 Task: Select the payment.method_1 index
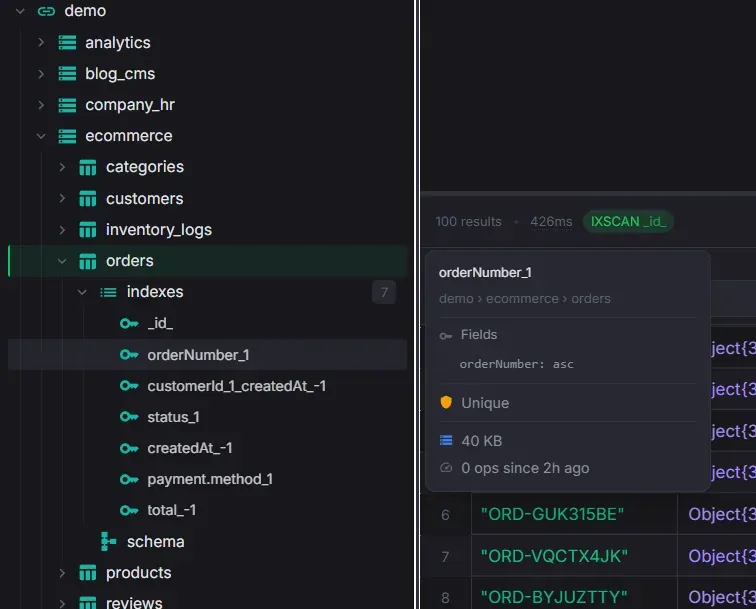click(x=209, y=479)
